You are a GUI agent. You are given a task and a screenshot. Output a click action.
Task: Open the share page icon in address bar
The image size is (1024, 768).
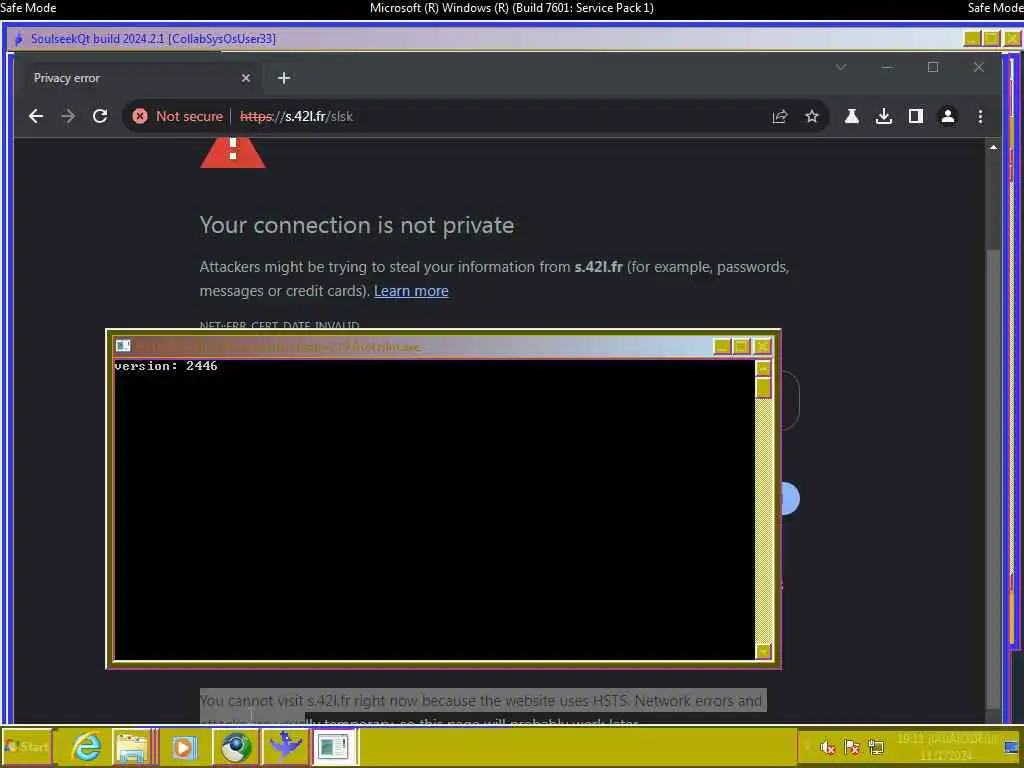point(780,117)
